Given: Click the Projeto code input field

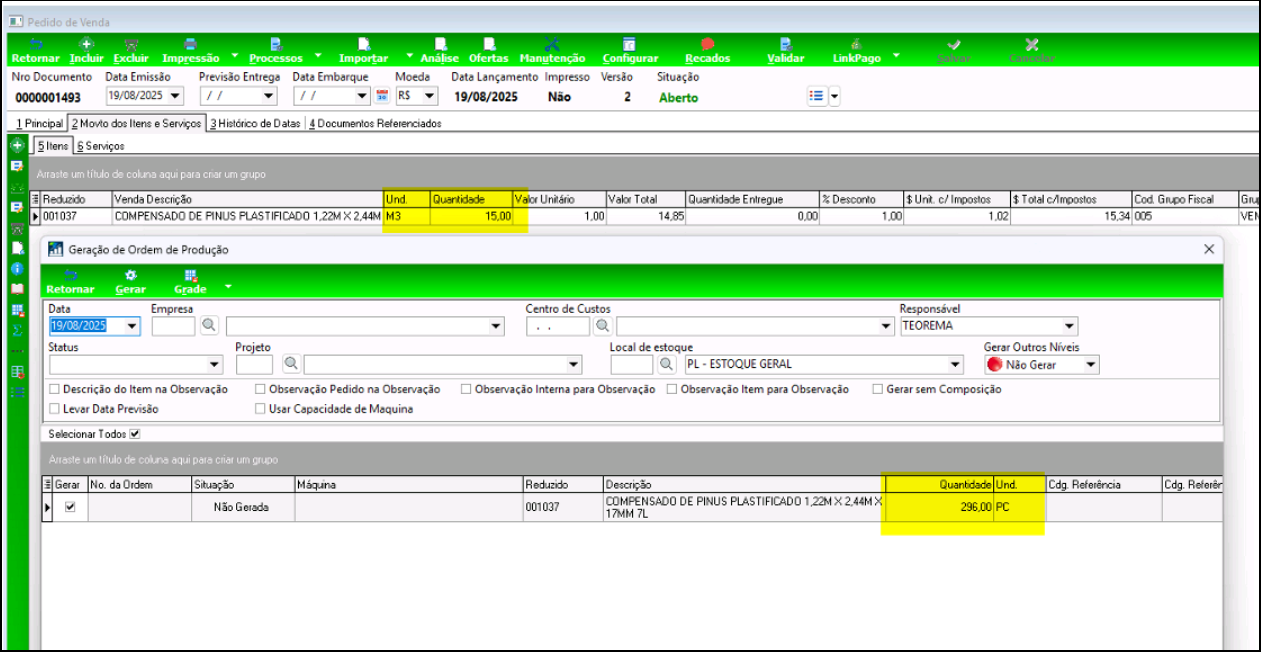Looking at the screenshot, I should pos(254,364).
